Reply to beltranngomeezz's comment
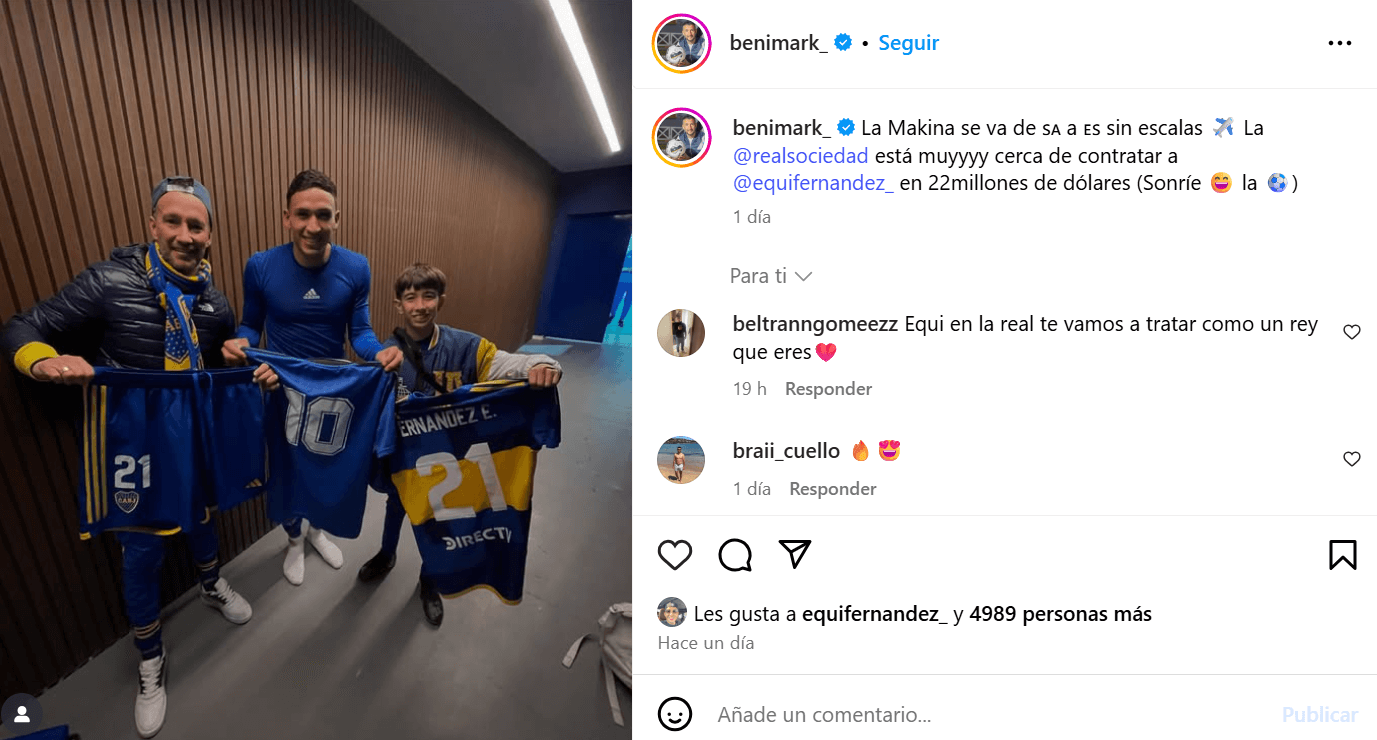Image resolution: width=1377 pixels, height=740 pixels. [x=828, y=389]
